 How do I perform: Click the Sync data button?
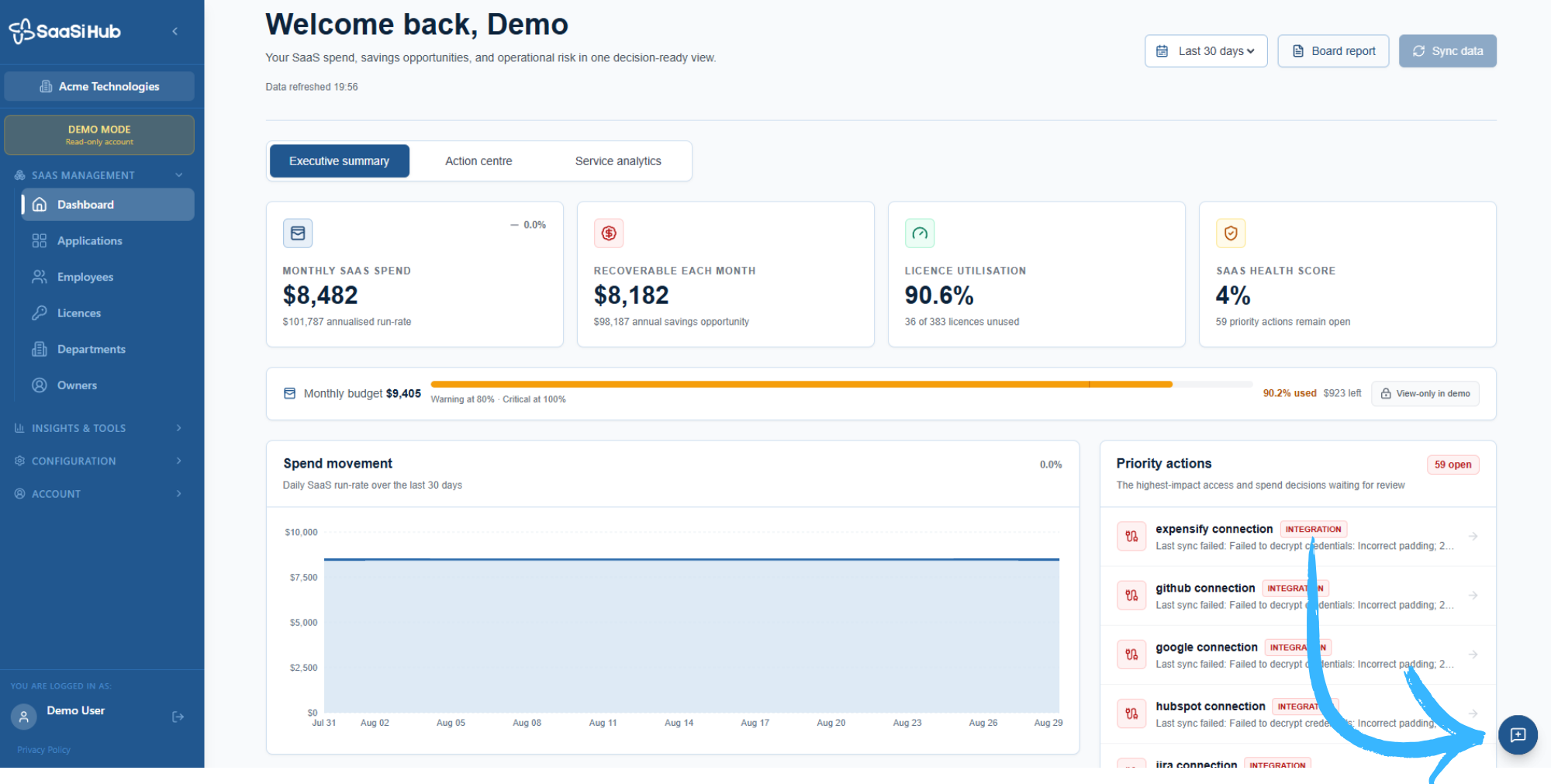1447,51
